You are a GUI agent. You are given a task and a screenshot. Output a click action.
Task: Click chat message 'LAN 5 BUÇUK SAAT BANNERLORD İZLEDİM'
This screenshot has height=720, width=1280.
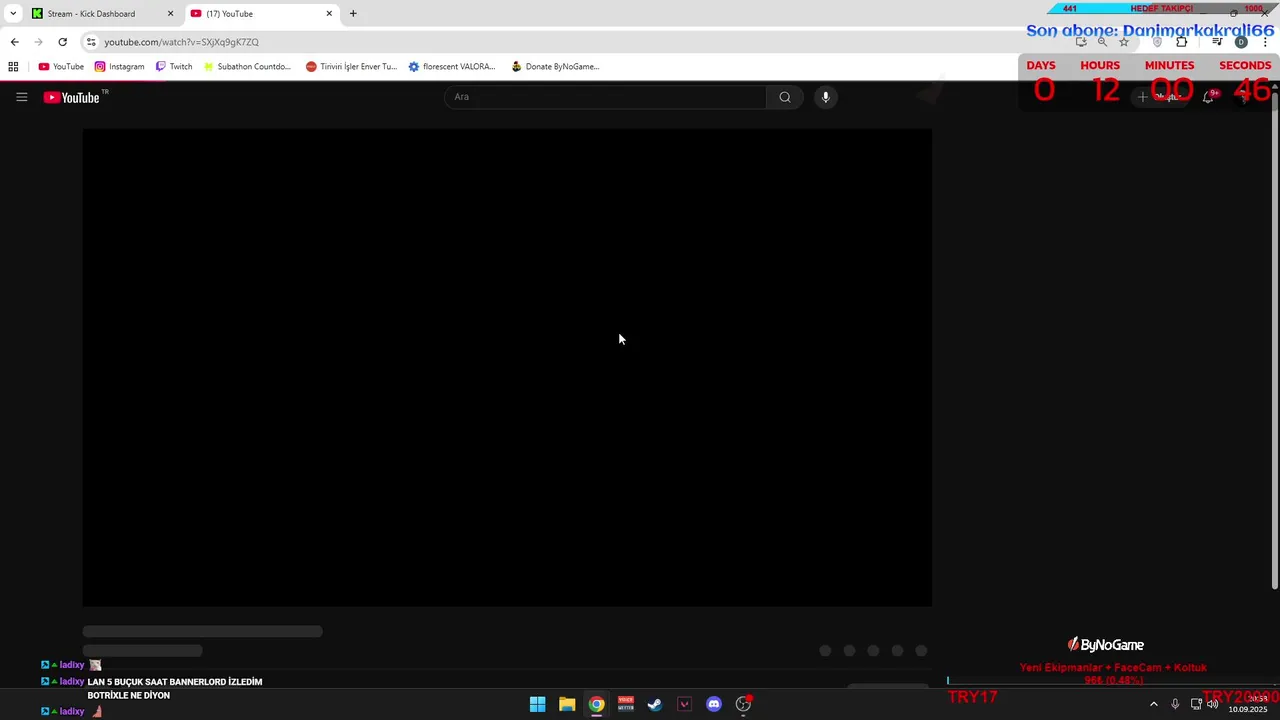point(175,682)
